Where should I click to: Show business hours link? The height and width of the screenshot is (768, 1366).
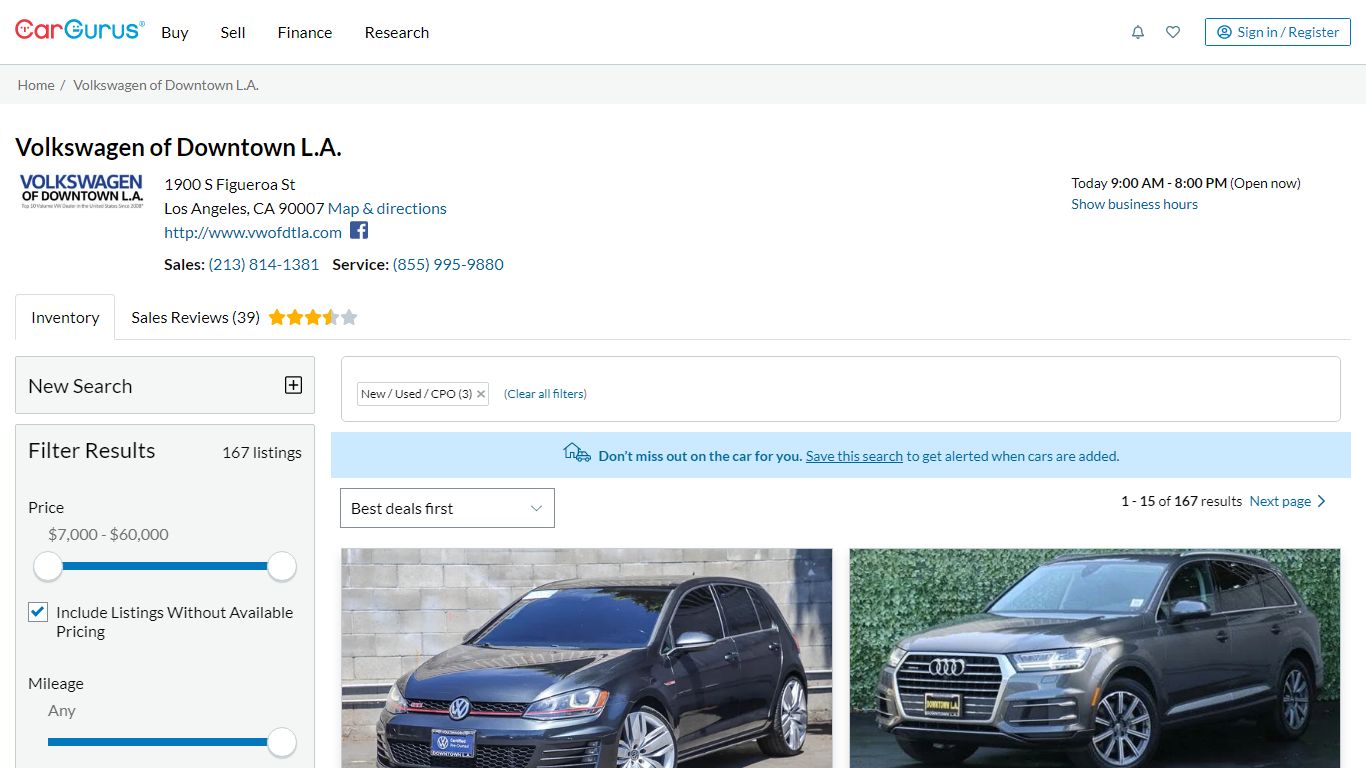1134,204
